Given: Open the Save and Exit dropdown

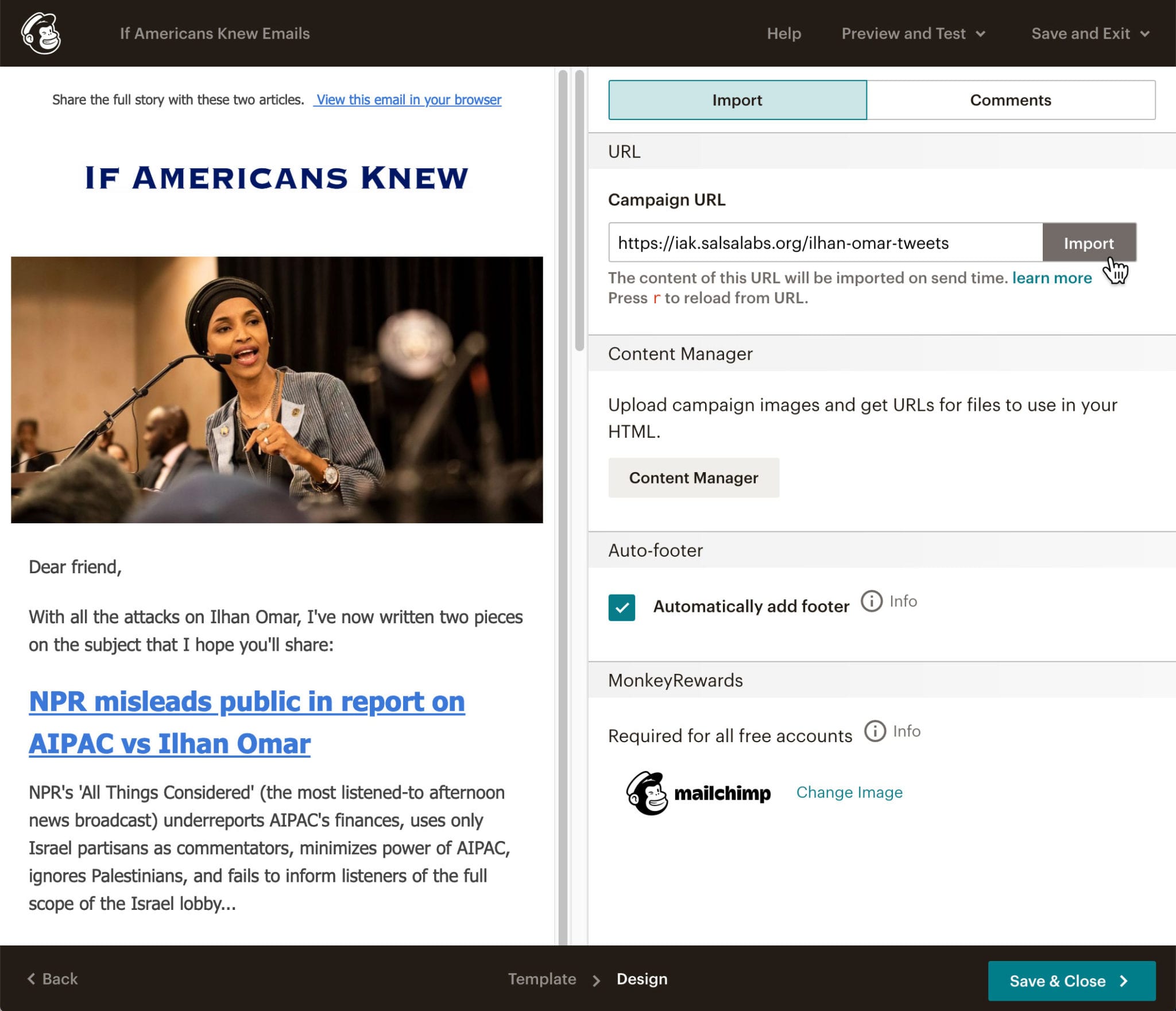Looking at the screenshot, I should point(1090,33).
